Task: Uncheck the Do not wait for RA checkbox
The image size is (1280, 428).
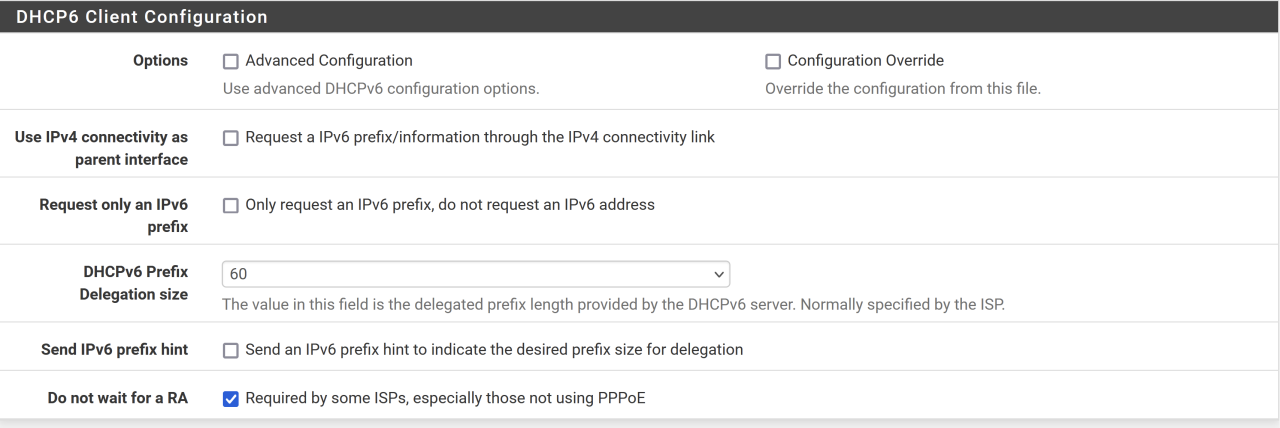Action: 230,399
